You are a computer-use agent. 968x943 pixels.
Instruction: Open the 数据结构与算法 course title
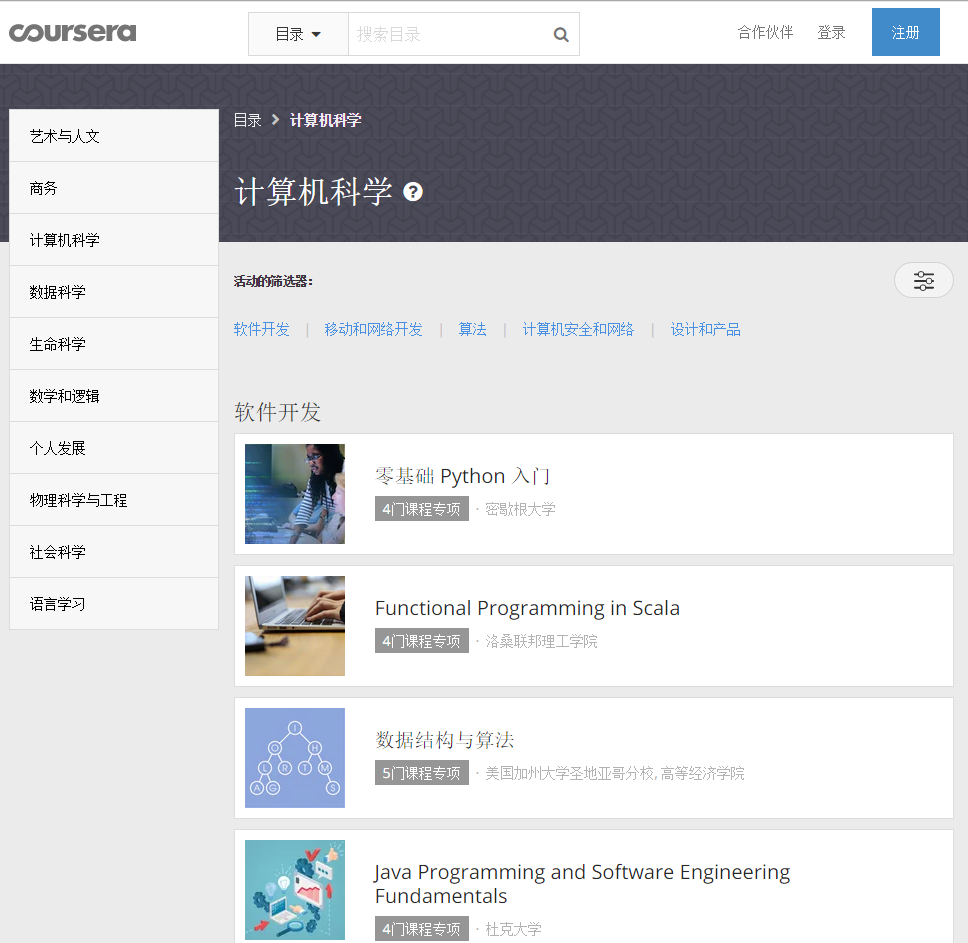pyautogui.click(x=444, y=739)
